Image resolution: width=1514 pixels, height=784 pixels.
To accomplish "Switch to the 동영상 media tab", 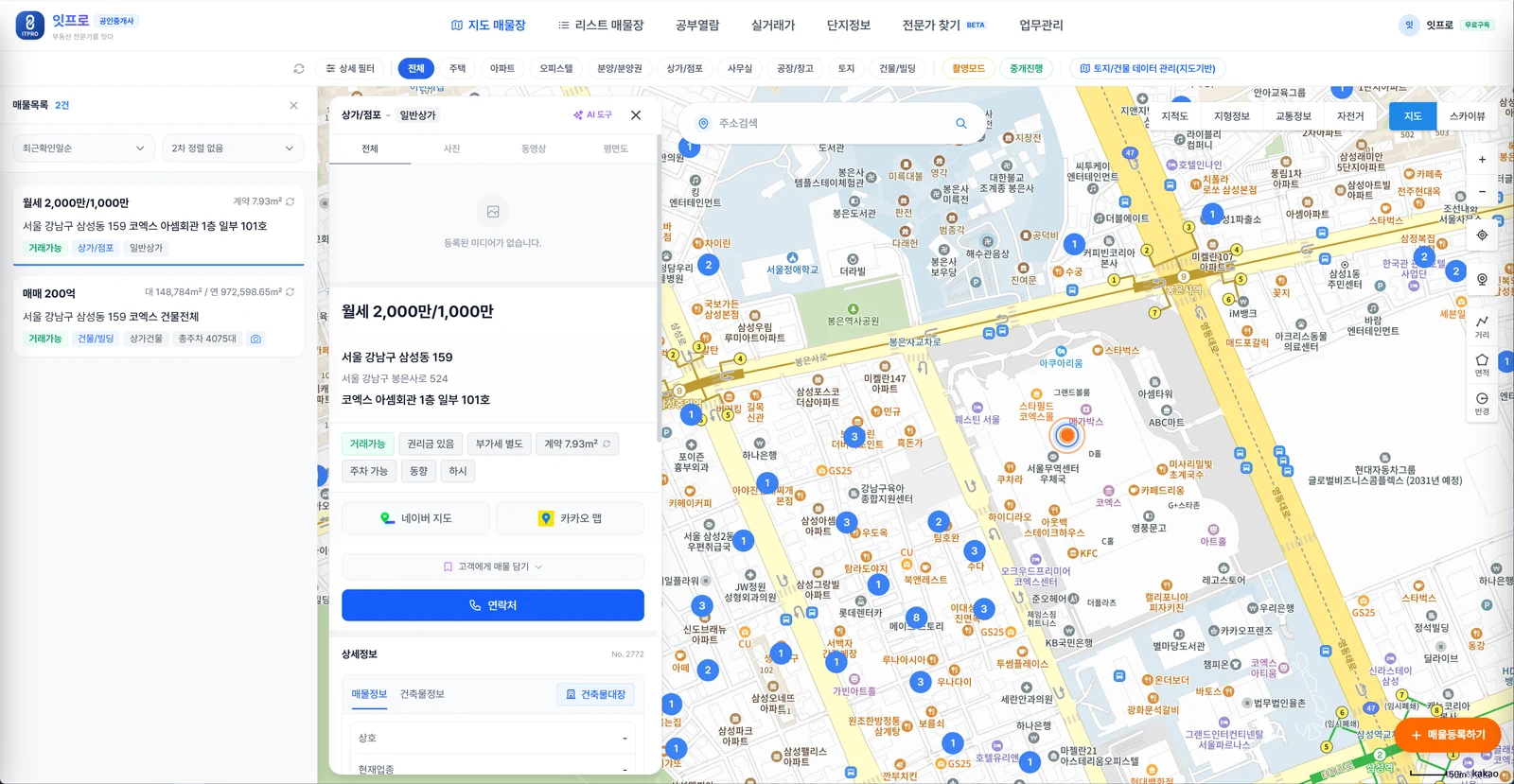I will tap(534, 148).
